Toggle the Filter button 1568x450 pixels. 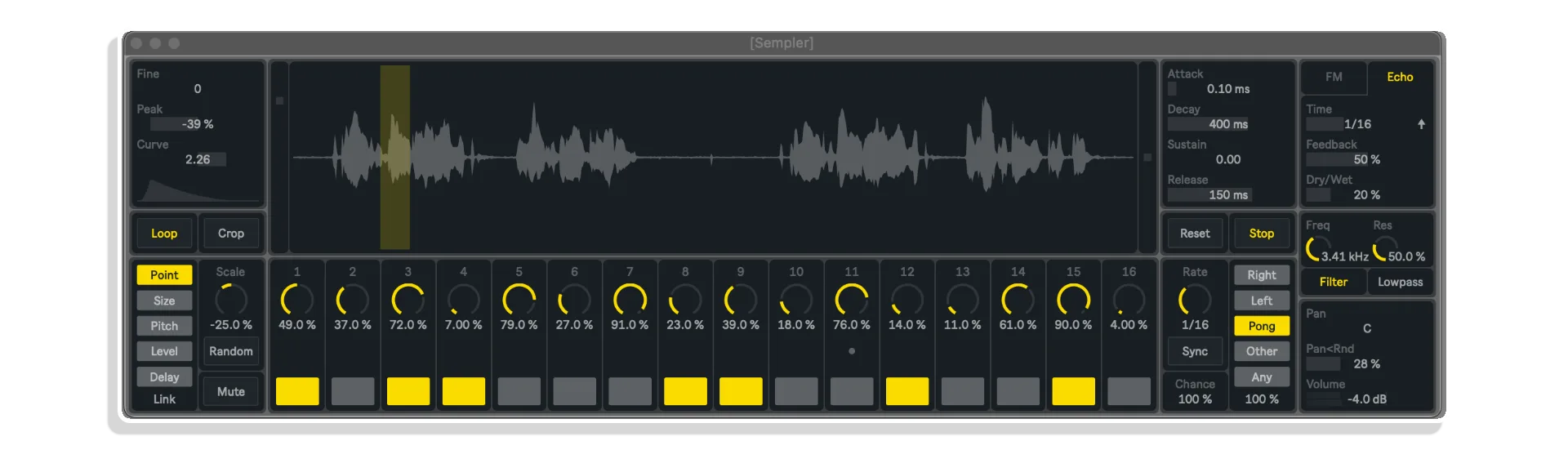pos(1334,282)
